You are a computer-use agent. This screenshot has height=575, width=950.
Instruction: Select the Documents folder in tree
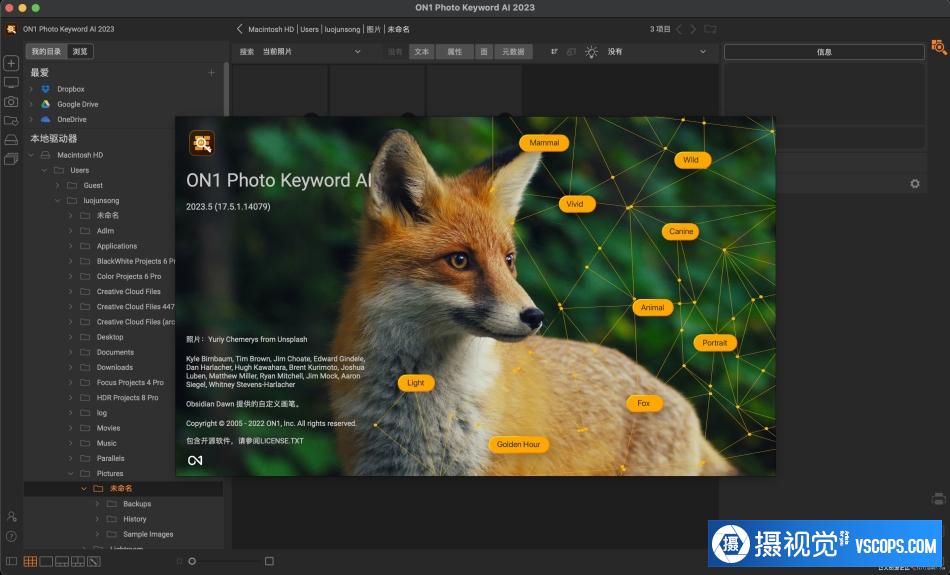(115, 352)
